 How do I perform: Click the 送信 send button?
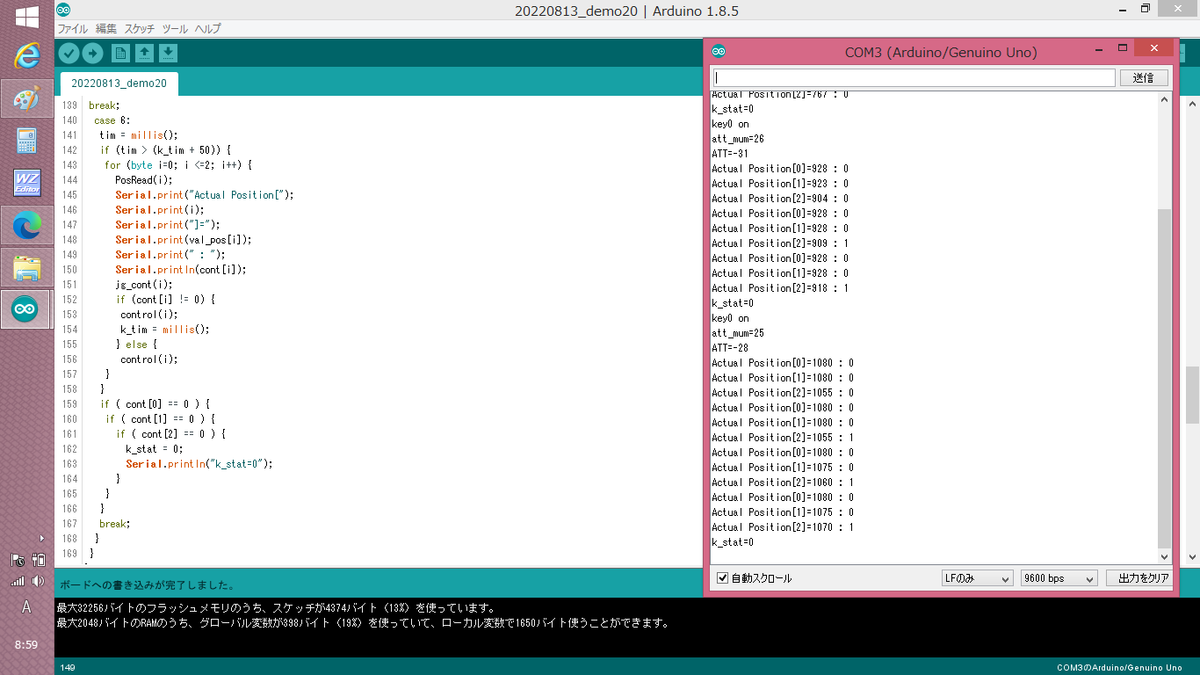(x=1143, y=77)
